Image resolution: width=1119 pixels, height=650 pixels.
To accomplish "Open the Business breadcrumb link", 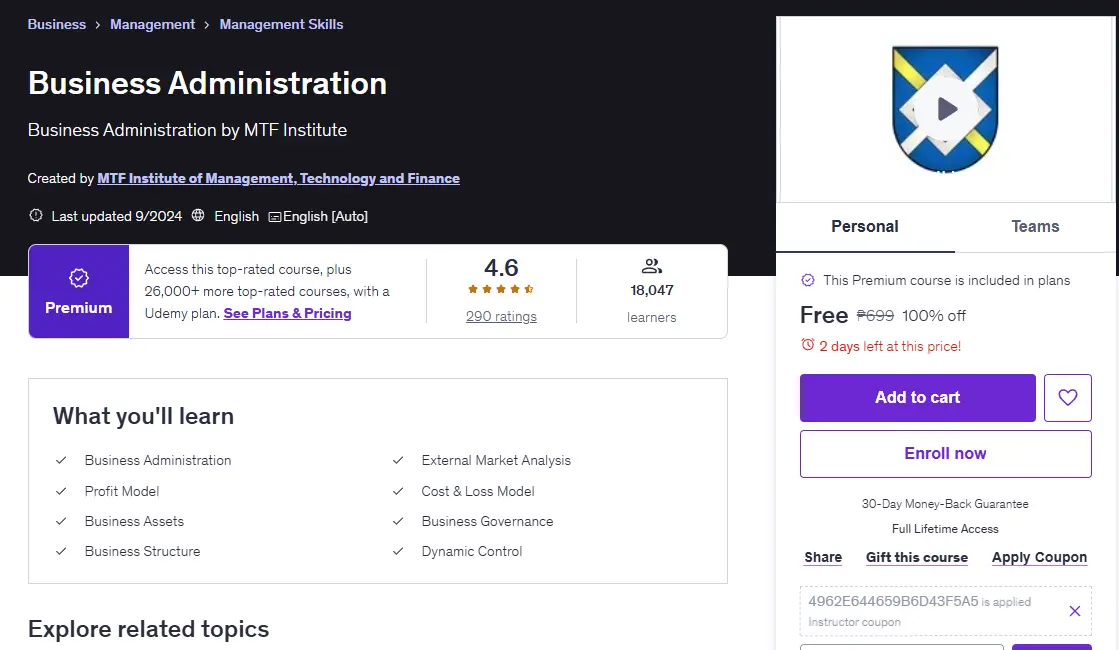I will 57,24.
